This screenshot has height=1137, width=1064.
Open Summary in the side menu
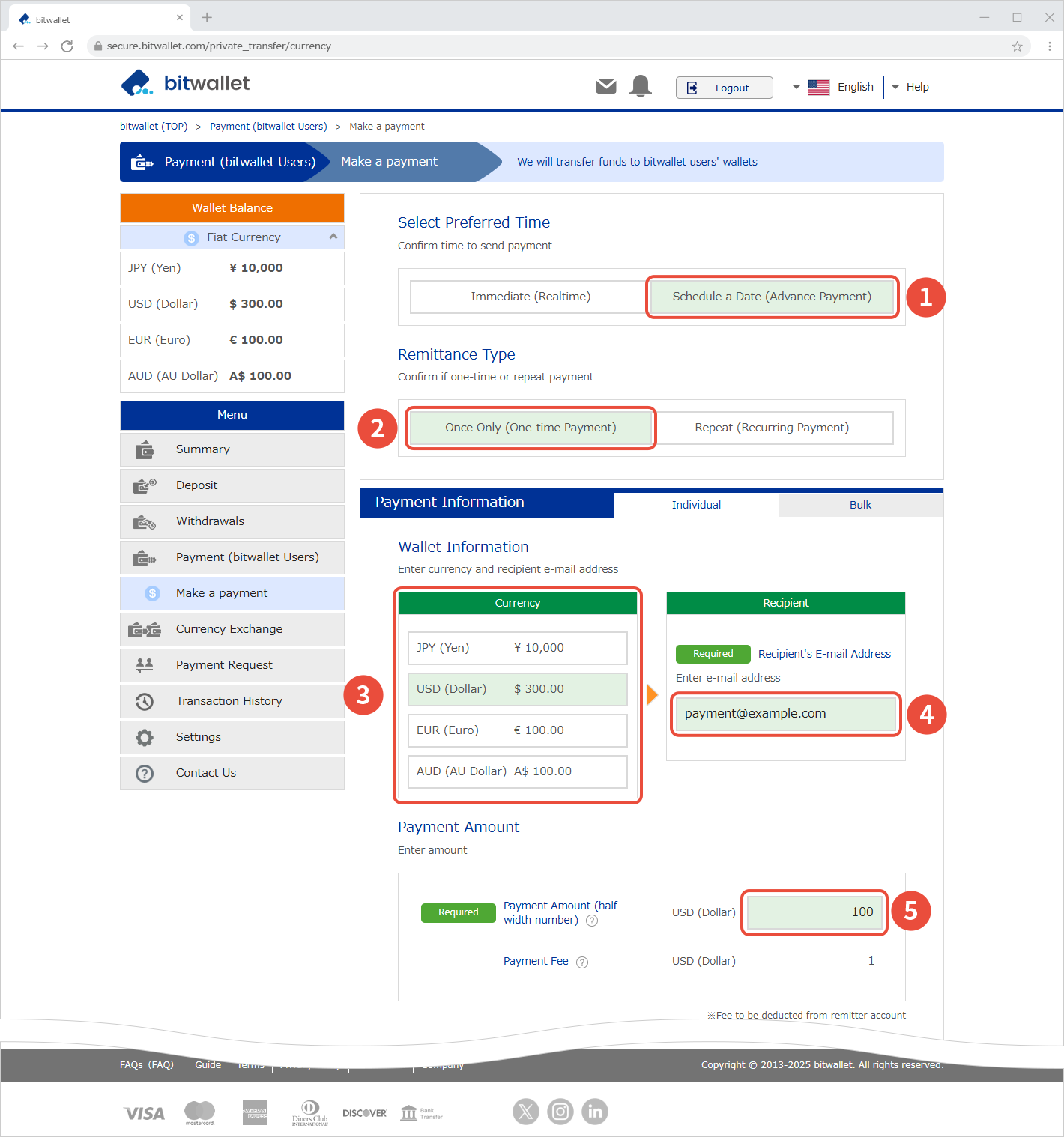point(232,449)
